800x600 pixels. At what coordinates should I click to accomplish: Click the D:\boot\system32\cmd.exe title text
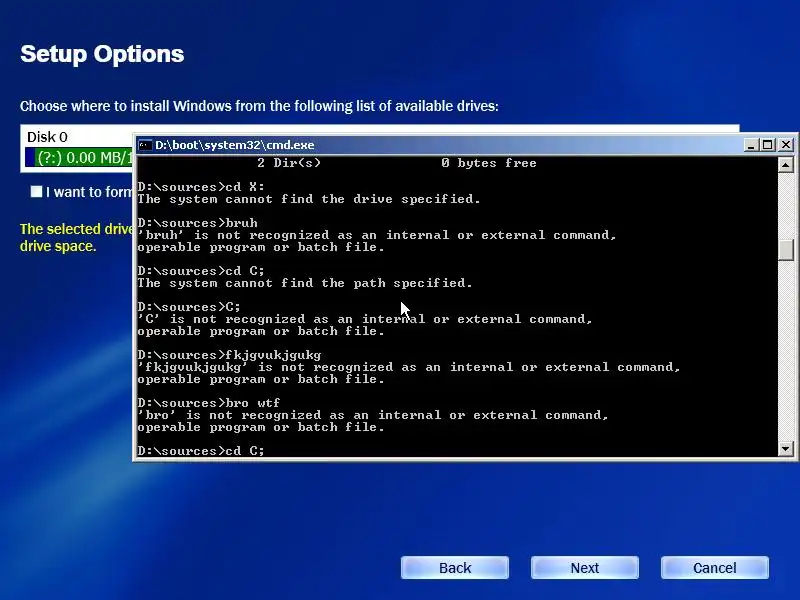235,145
